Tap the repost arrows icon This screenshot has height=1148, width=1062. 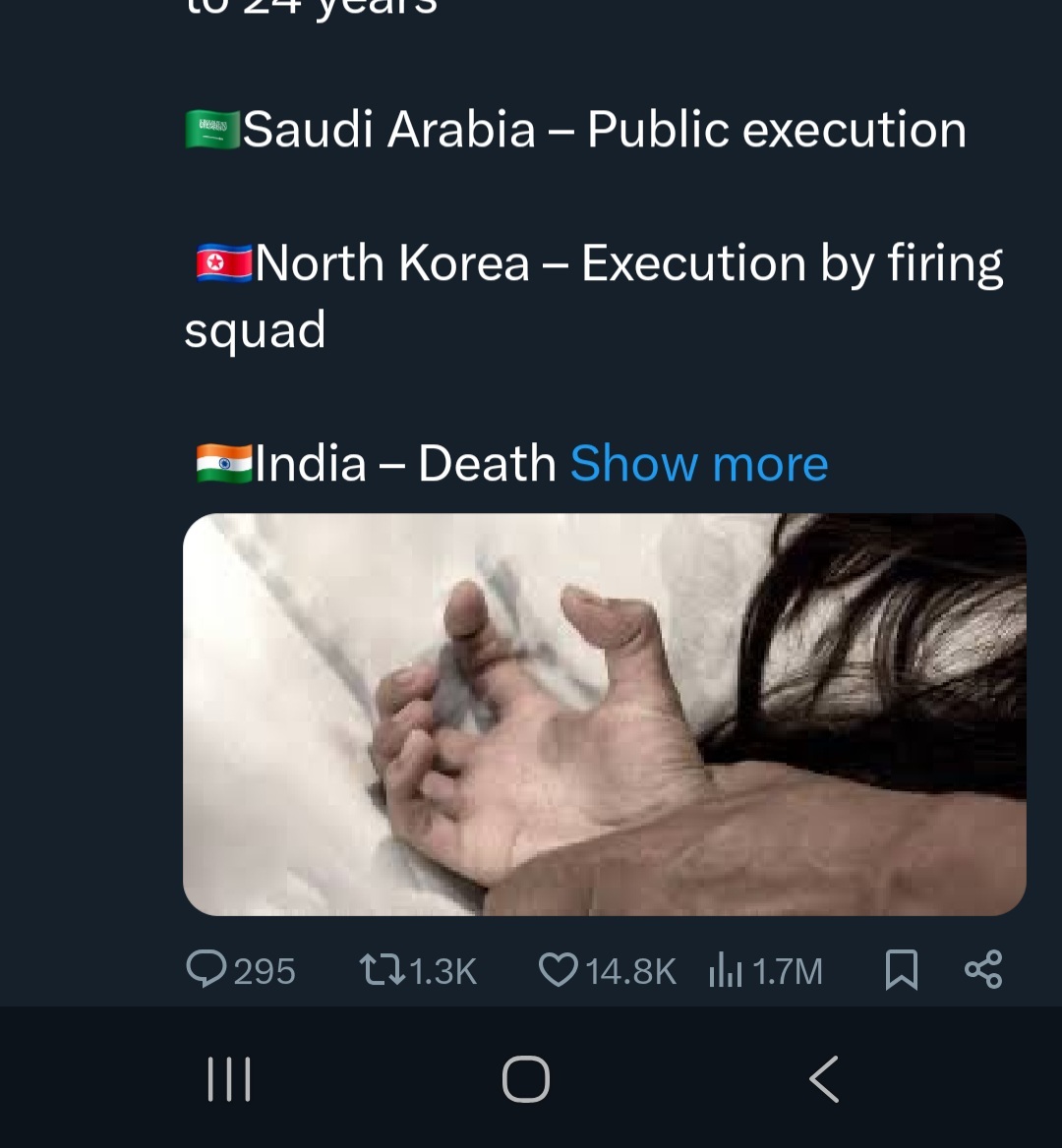(381, 970)
